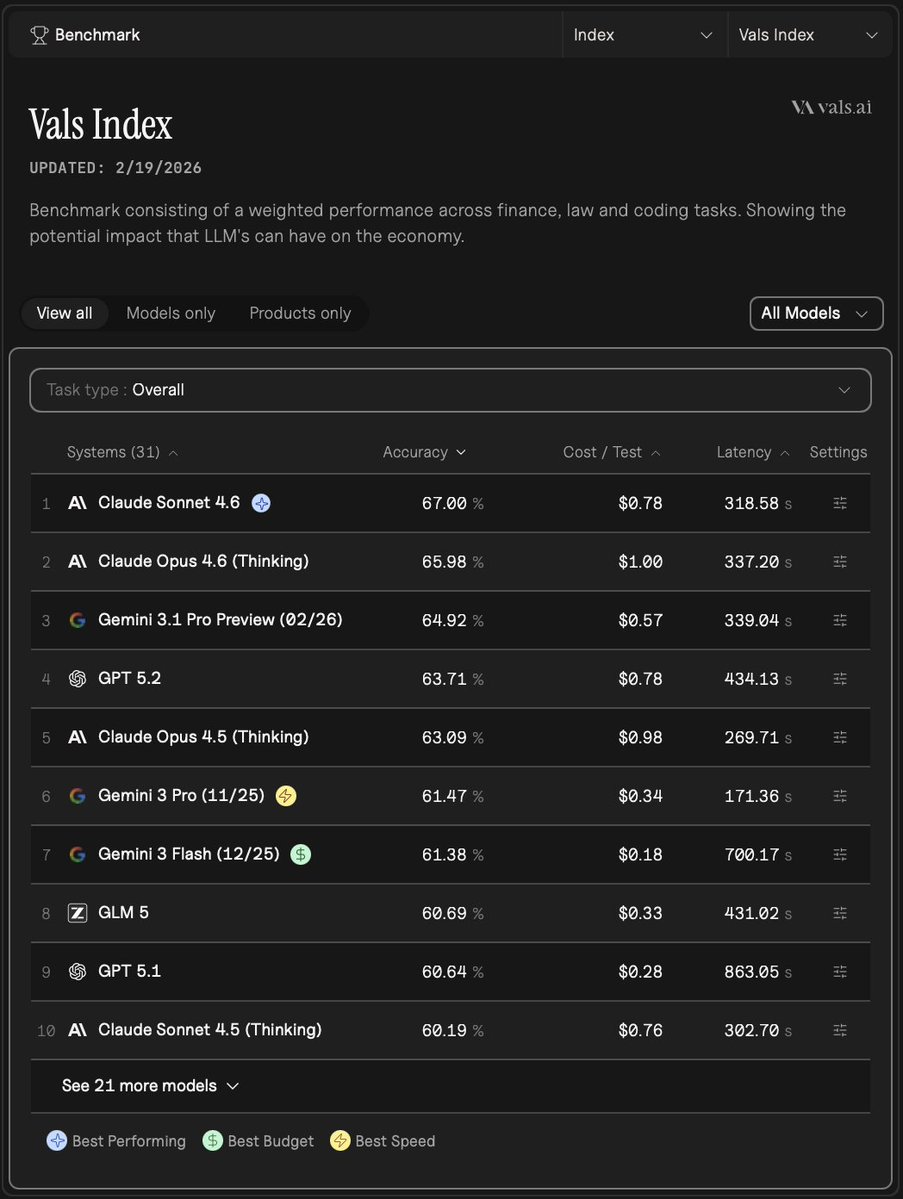Click Anthropic logo in Claude Opus 4.6 row
Image resolution: width=903 pixels, height=1199 pixels.
tap(77, 562)
